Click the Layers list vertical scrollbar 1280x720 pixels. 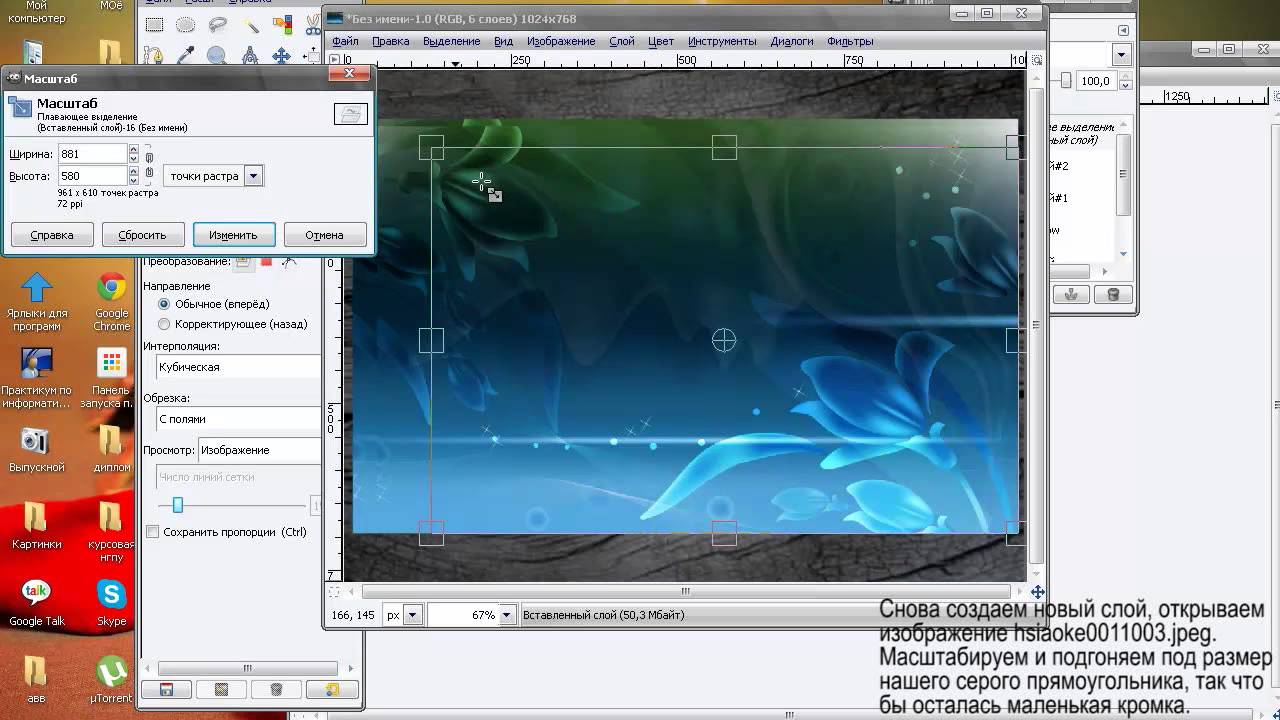coord(1125,175)
